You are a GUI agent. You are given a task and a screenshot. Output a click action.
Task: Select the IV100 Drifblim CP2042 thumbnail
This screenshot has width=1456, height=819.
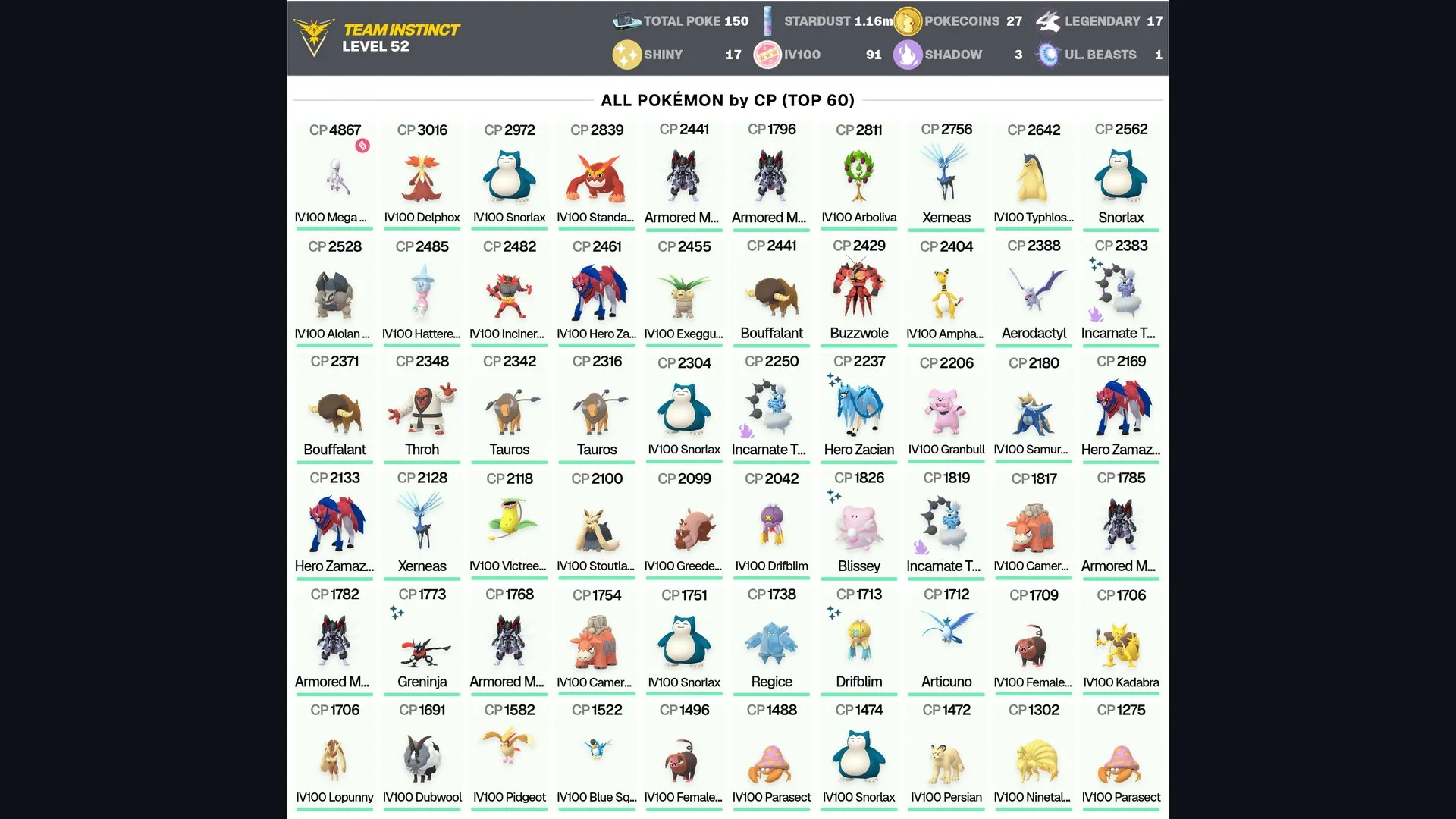pyautogui.click(x=772, y=525)
